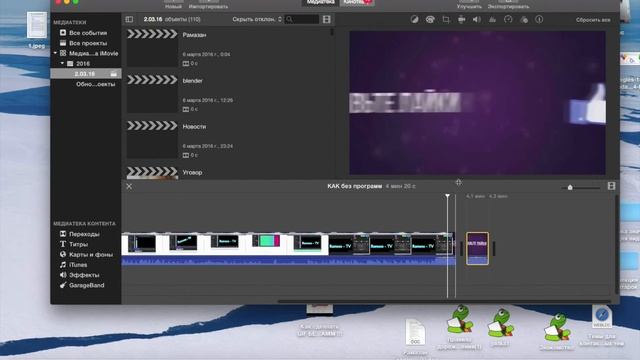This screenshot has height=360, width=640.
Task: Select the green screen clip in timeline
Action: (x=266, y=241)
